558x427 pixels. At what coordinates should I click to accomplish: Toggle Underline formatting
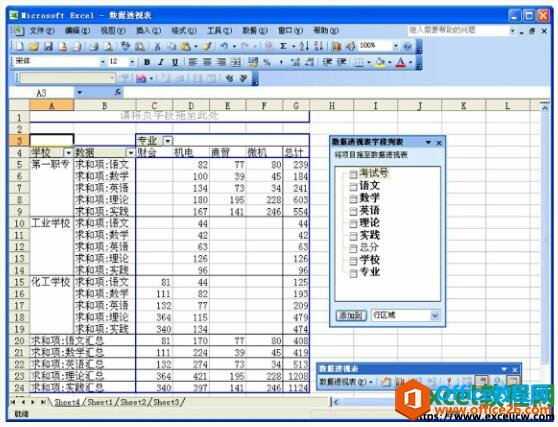[x=175, y=62]
